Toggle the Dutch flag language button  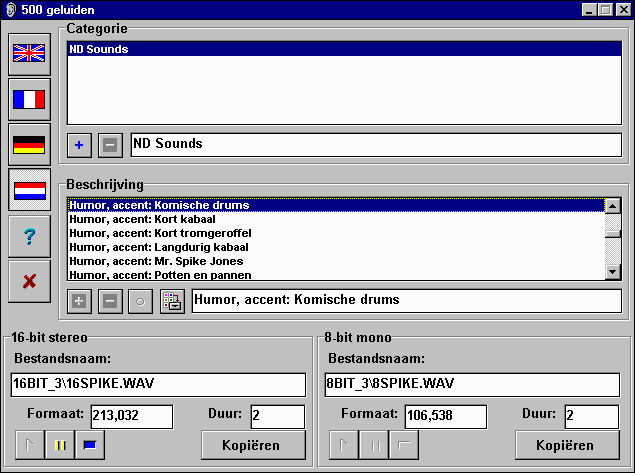pyautogui.click(x=29, y=190)
